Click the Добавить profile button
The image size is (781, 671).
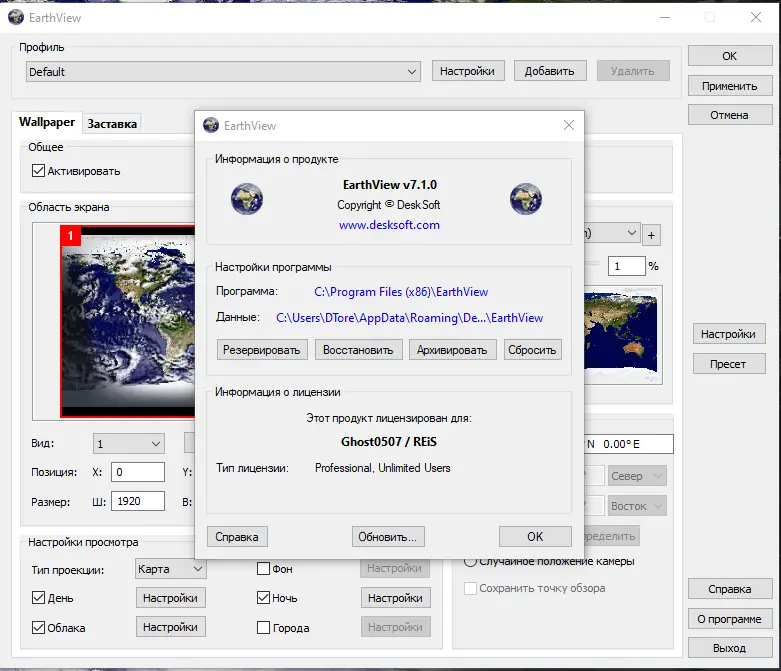549,71
